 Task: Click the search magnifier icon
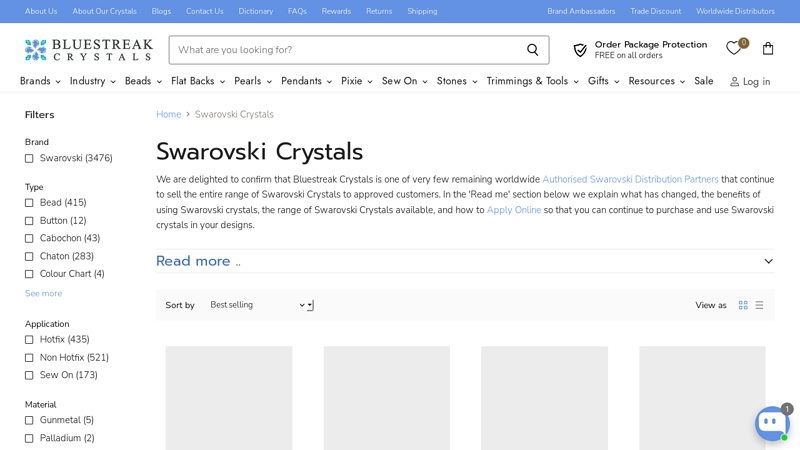point(532,49)
